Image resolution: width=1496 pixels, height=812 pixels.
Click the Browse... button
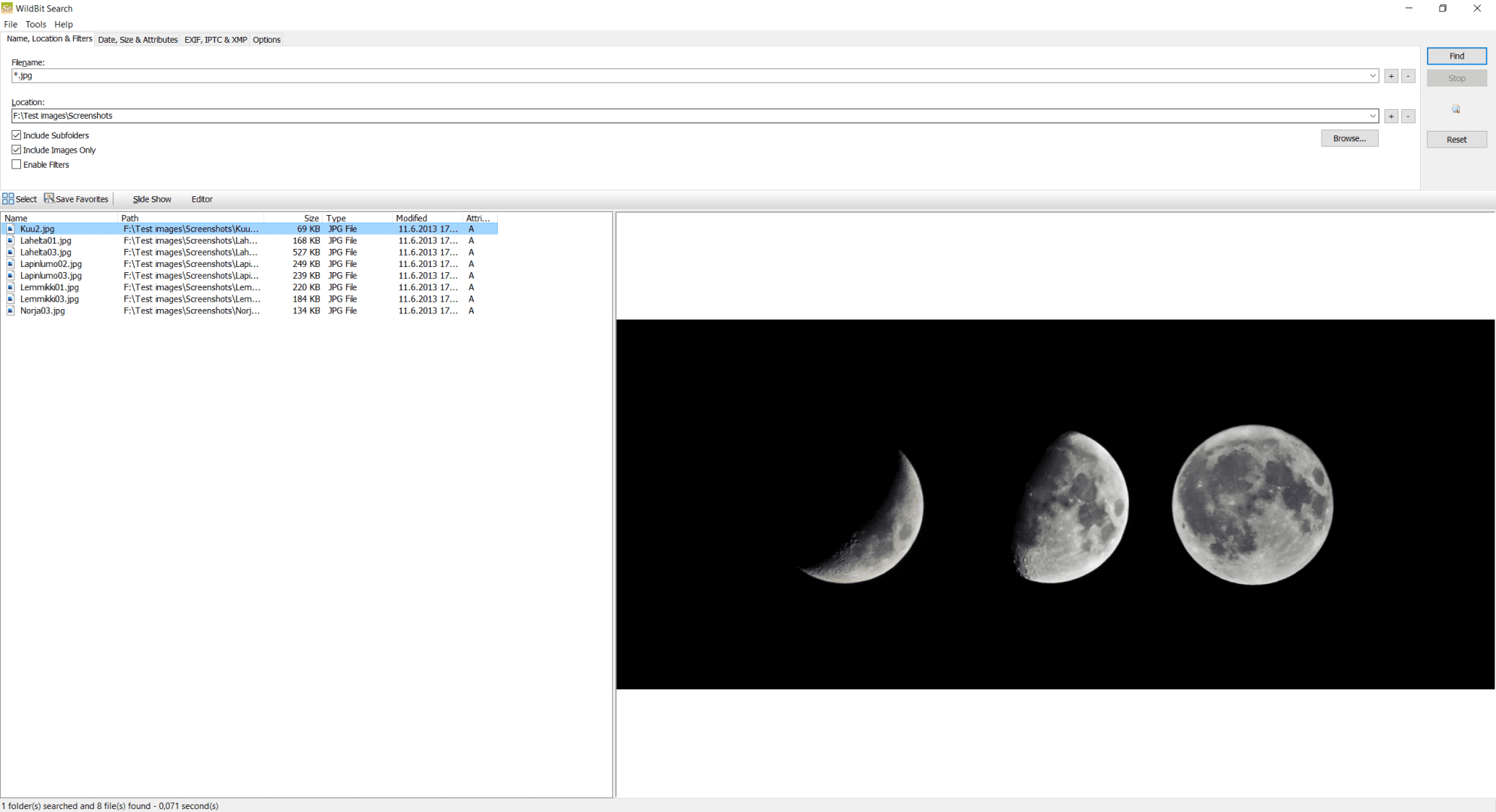tap(1349, 138)
